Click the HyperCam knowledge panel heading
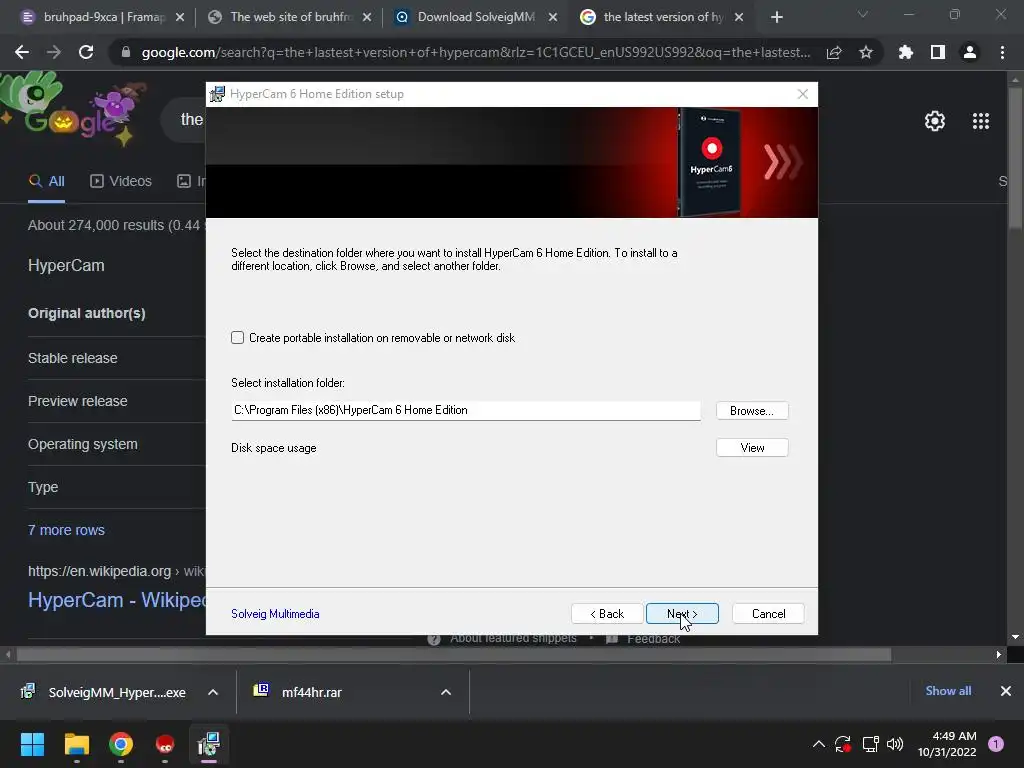Screen dimensions: 1024x768 [66, 265]
